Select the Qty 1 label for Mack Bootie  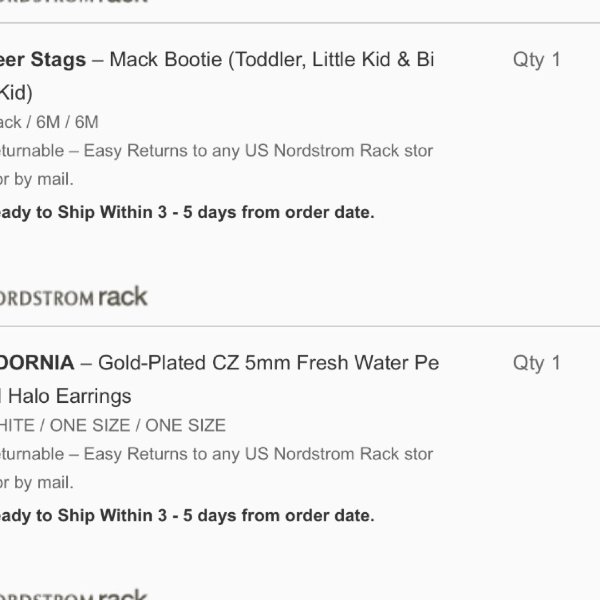point(536,60)
